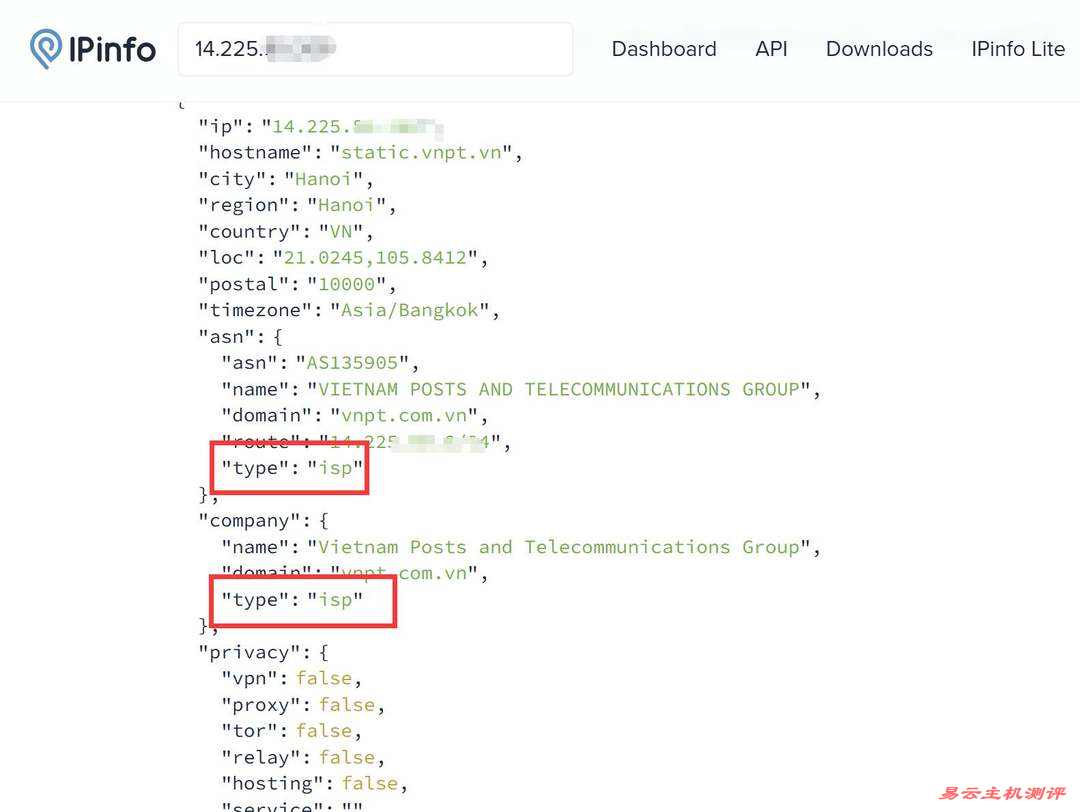
Task: Click the IPinfo wordmark text
Action: click(112, 49)
